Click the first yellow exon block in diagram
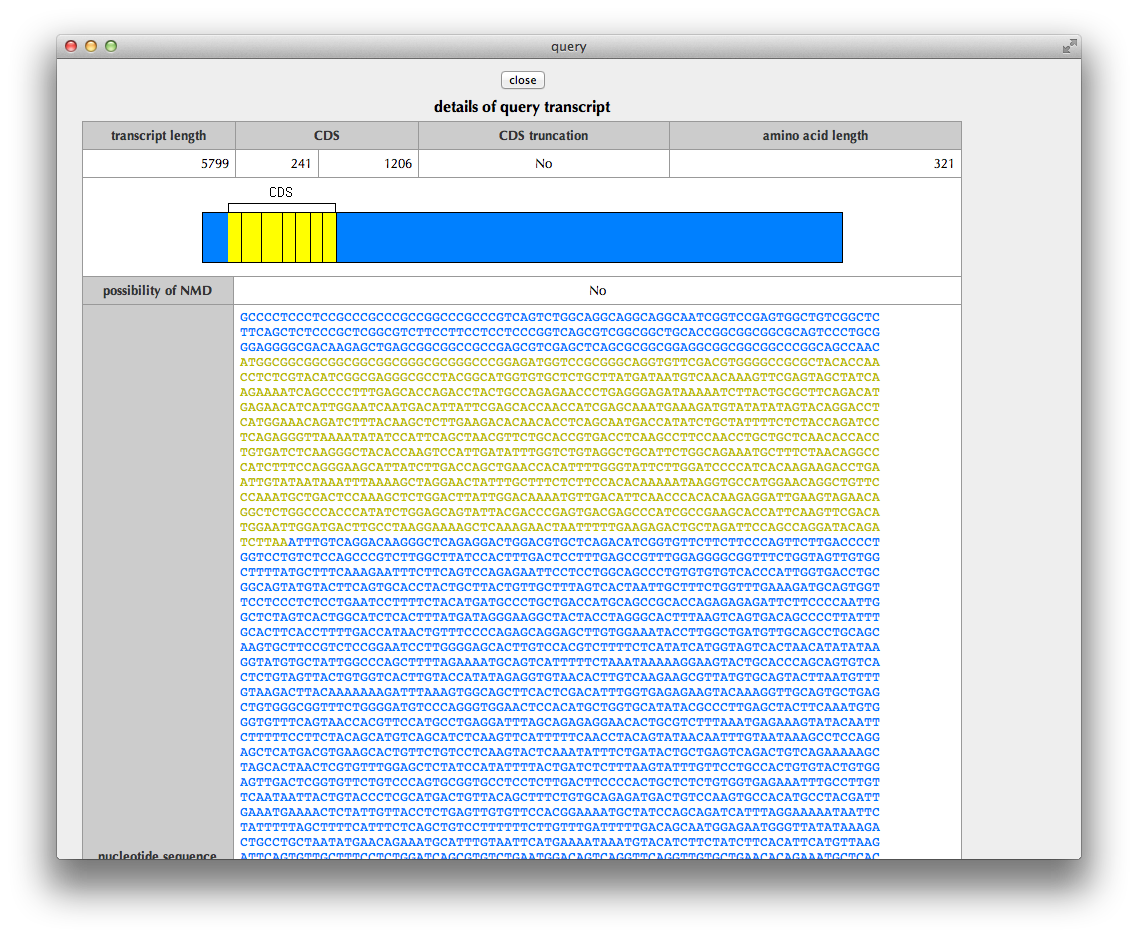 point(234,238)
